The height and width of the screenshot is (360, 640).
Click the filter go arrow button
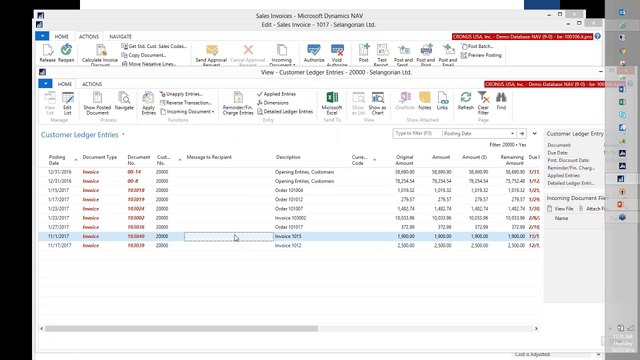522,133
